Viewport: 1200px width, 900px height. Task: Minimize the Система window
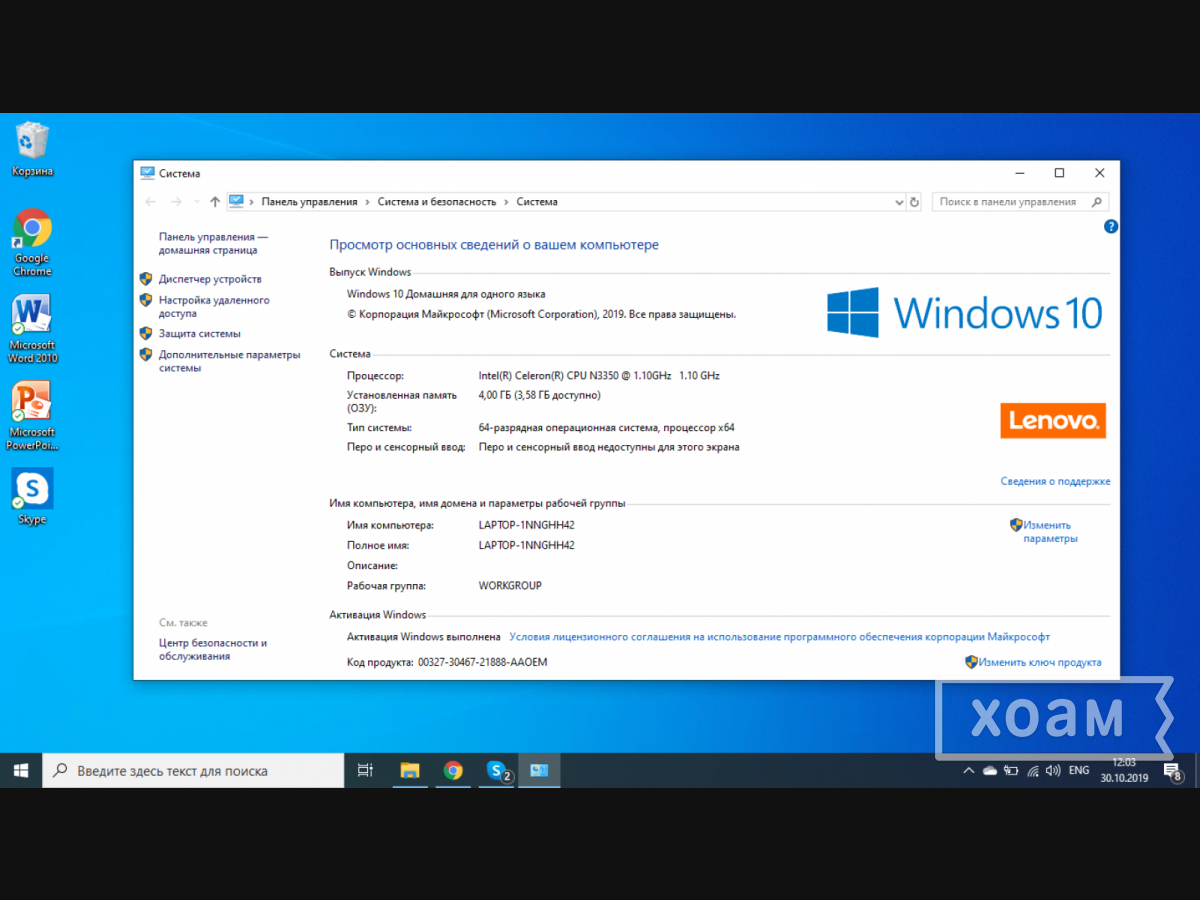(1018, 173)
